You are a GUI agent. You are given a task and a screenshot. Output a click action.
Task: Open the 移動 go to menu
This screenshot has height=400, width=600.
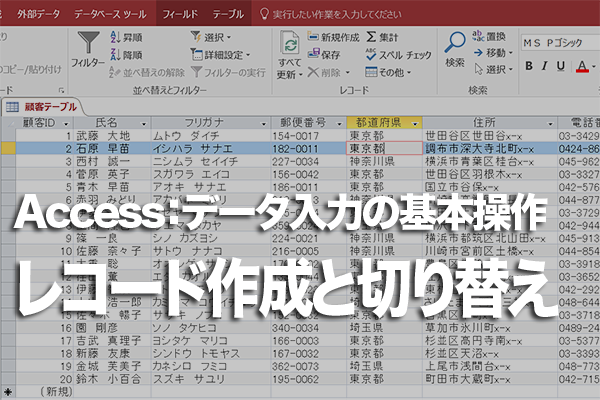click(x=493, y=53)
